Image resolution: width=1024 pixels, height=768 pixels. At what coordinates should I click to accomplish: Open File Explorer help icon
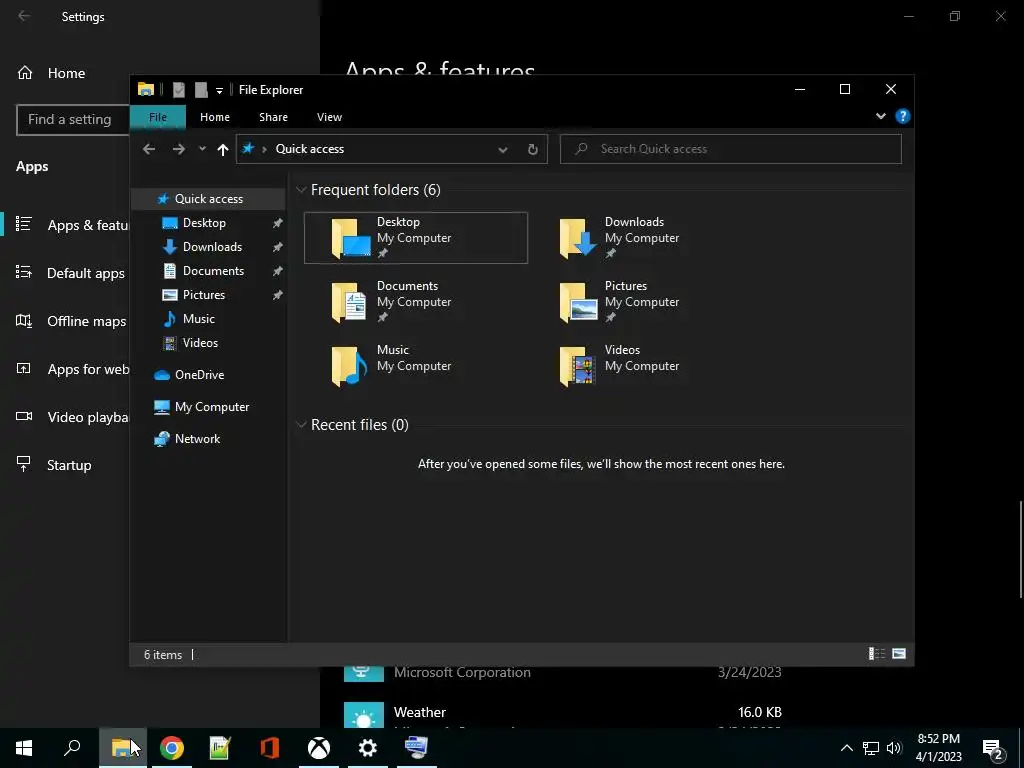903,116
